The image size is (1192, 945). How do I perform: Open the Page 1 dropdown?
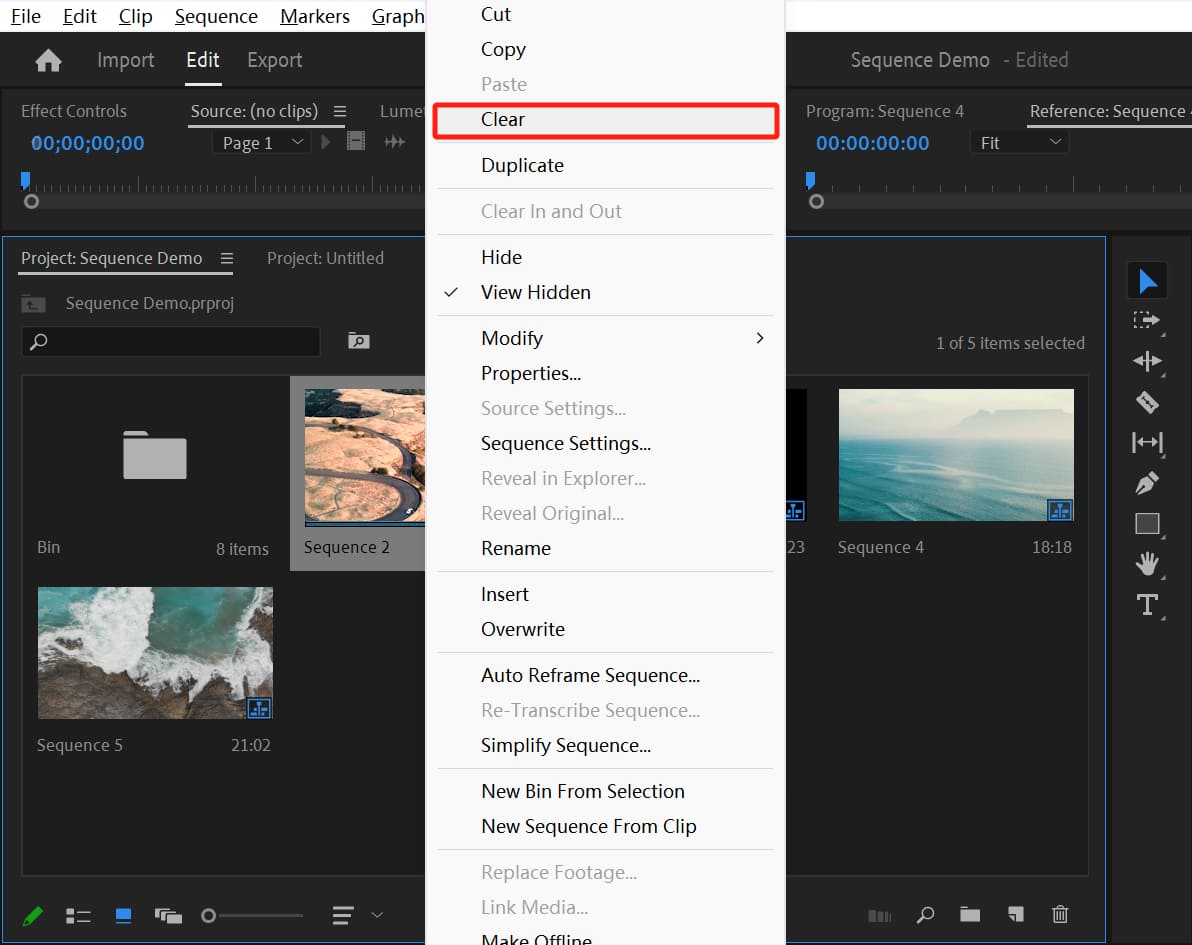pyautogui.click(x=261, y=143)
